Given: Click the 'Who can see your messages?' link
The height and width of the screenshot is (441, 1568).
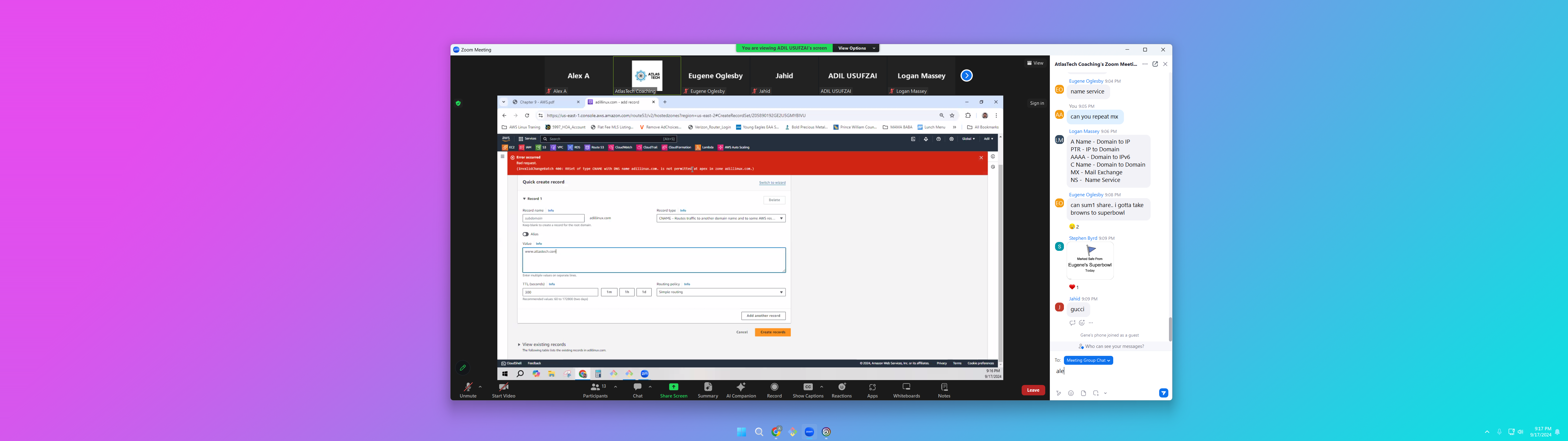Looking at the screenshot, I should [1114, 347].
